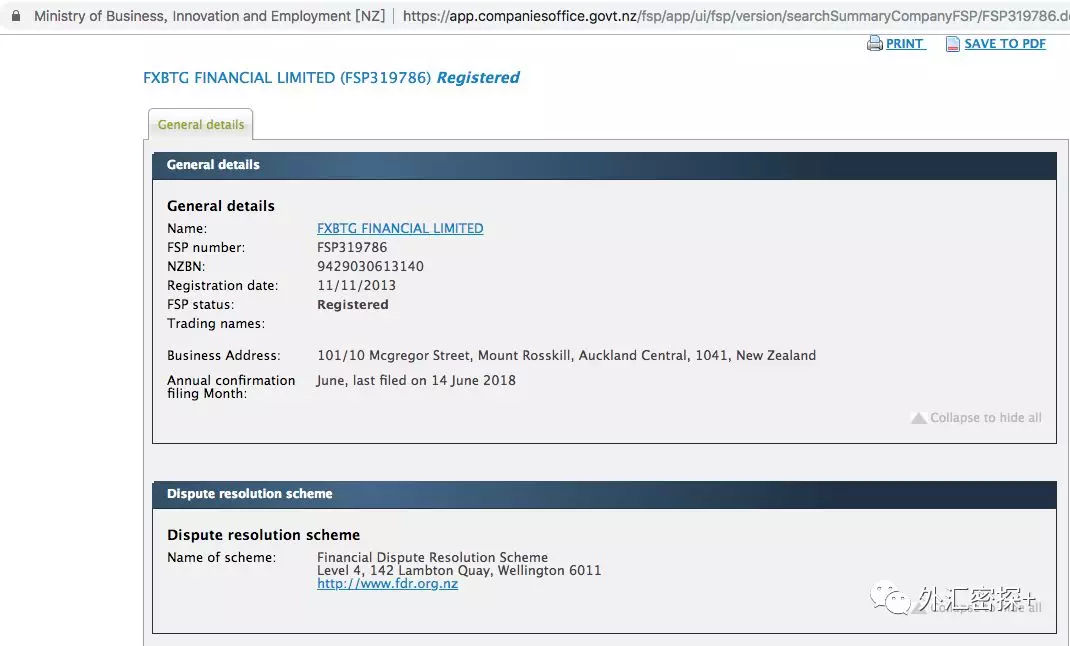Viewport: 1070px width, 646px height.
Task: Visit the http://www.fdr.org.nz link
Action: [x=387, y=584]
